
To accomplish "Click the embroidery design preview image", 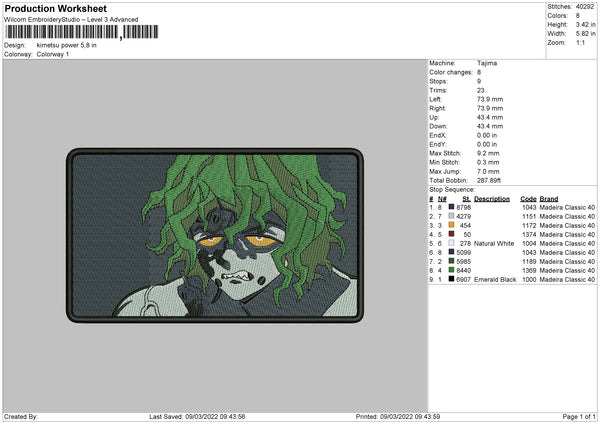I will click(215, 235).
